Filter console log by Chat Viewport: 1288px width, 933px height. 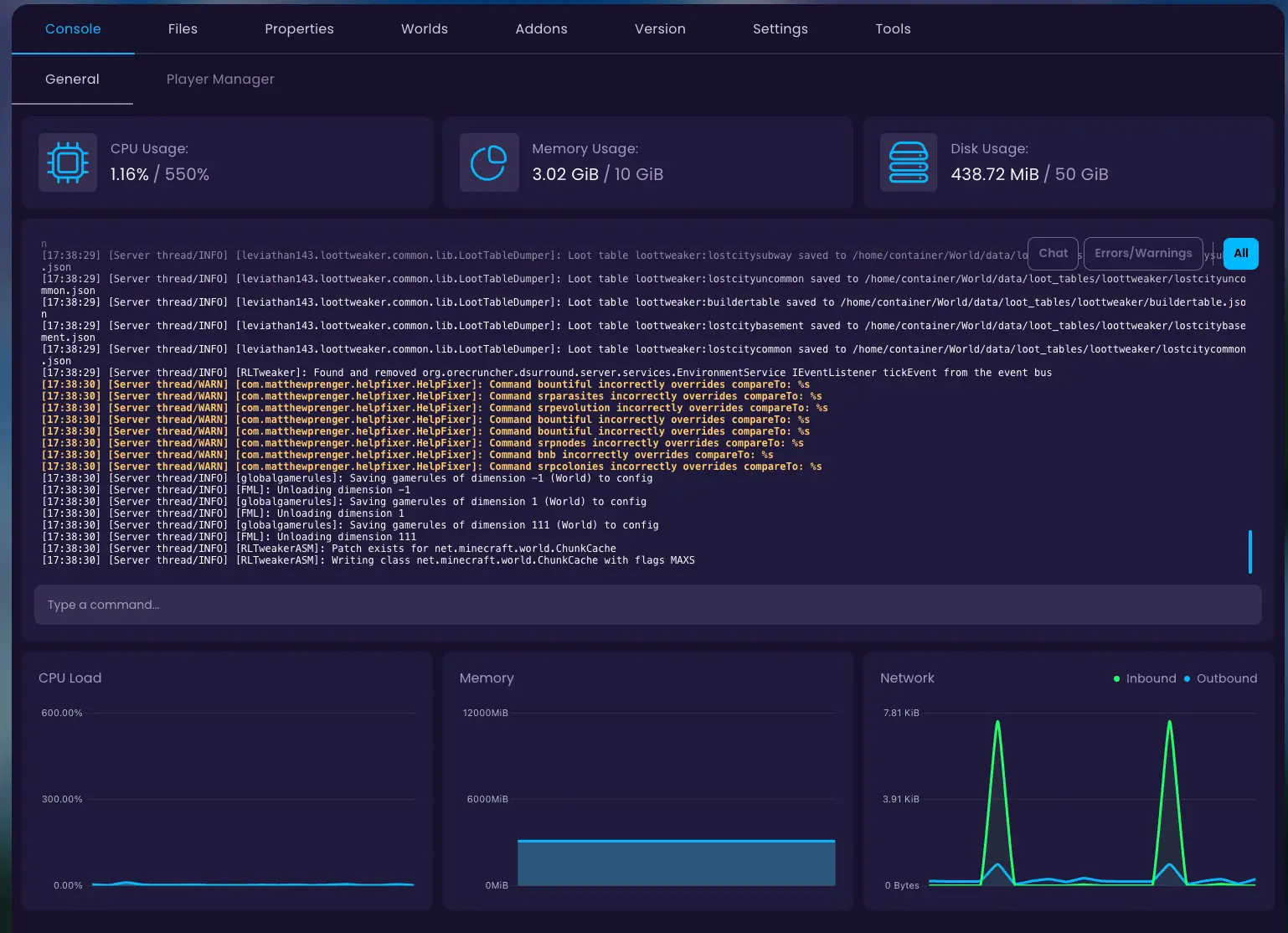(x=1054, y=253)
